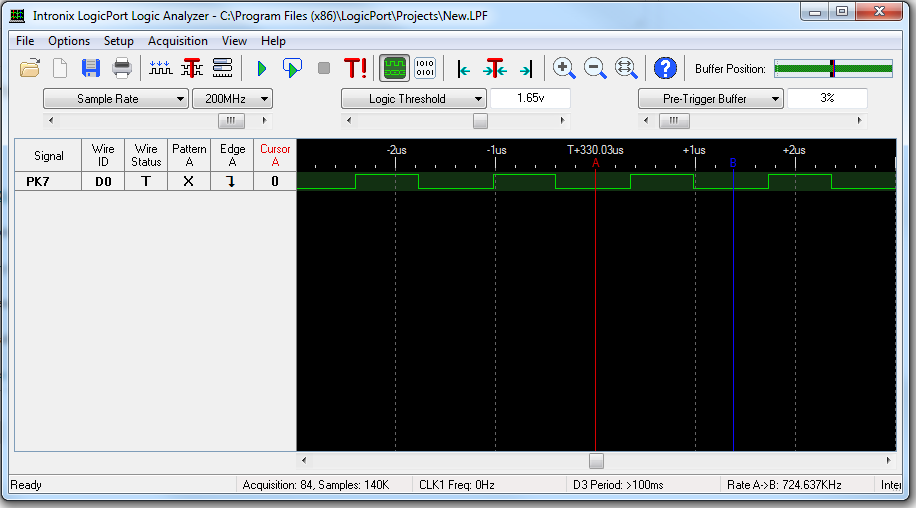The image size is (916, 508).
Task: Click sample rate slider right arrow
Action: point(265,120)
